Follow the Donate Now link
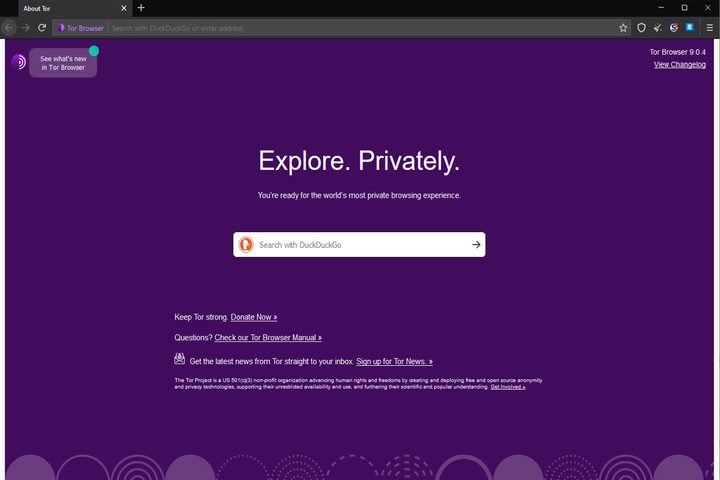Image resolution: width=720 pixels, height=480 pixels. [x=254, y=317]
